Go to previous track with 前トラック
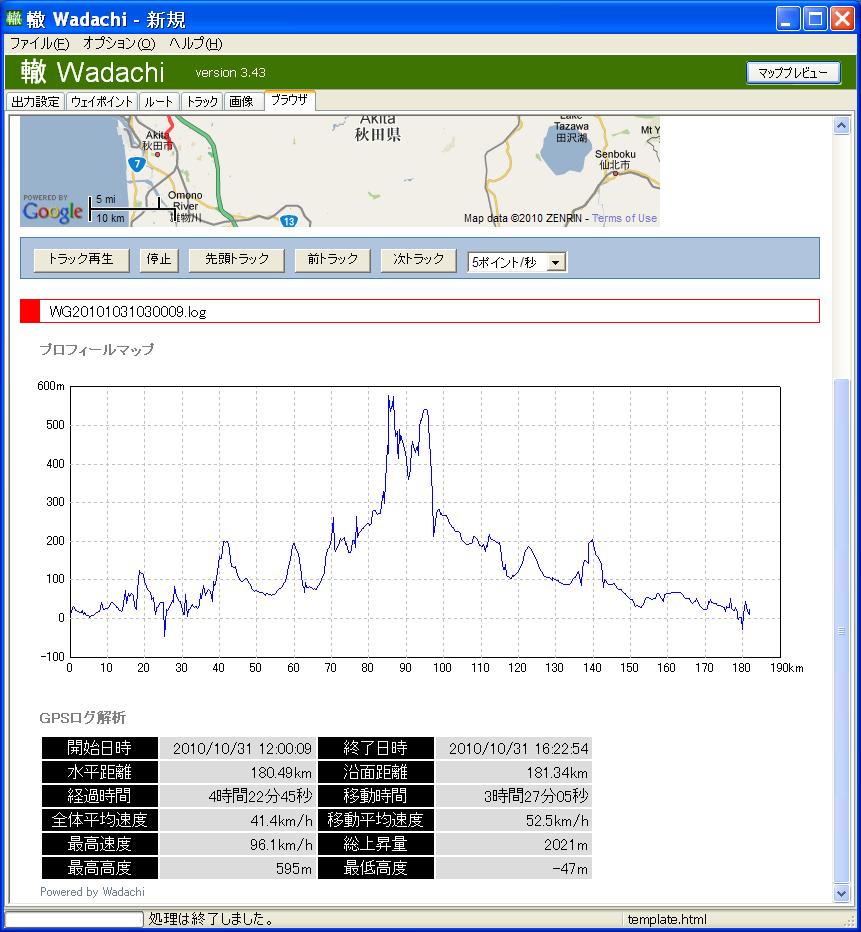Viewport: 861px width, 932px height. (333, 260)
